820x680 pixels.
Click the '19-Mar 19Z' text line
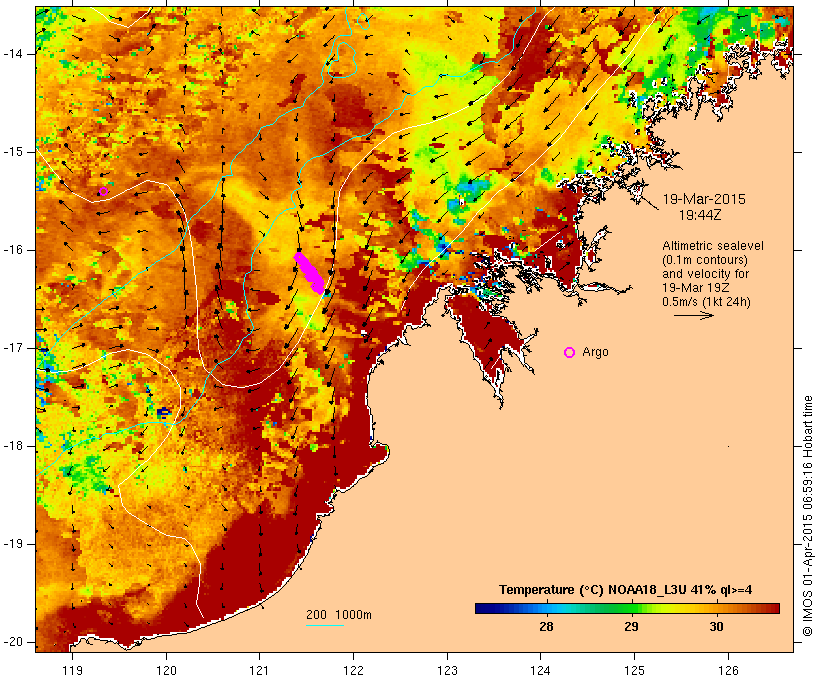(x=696, y=288)
